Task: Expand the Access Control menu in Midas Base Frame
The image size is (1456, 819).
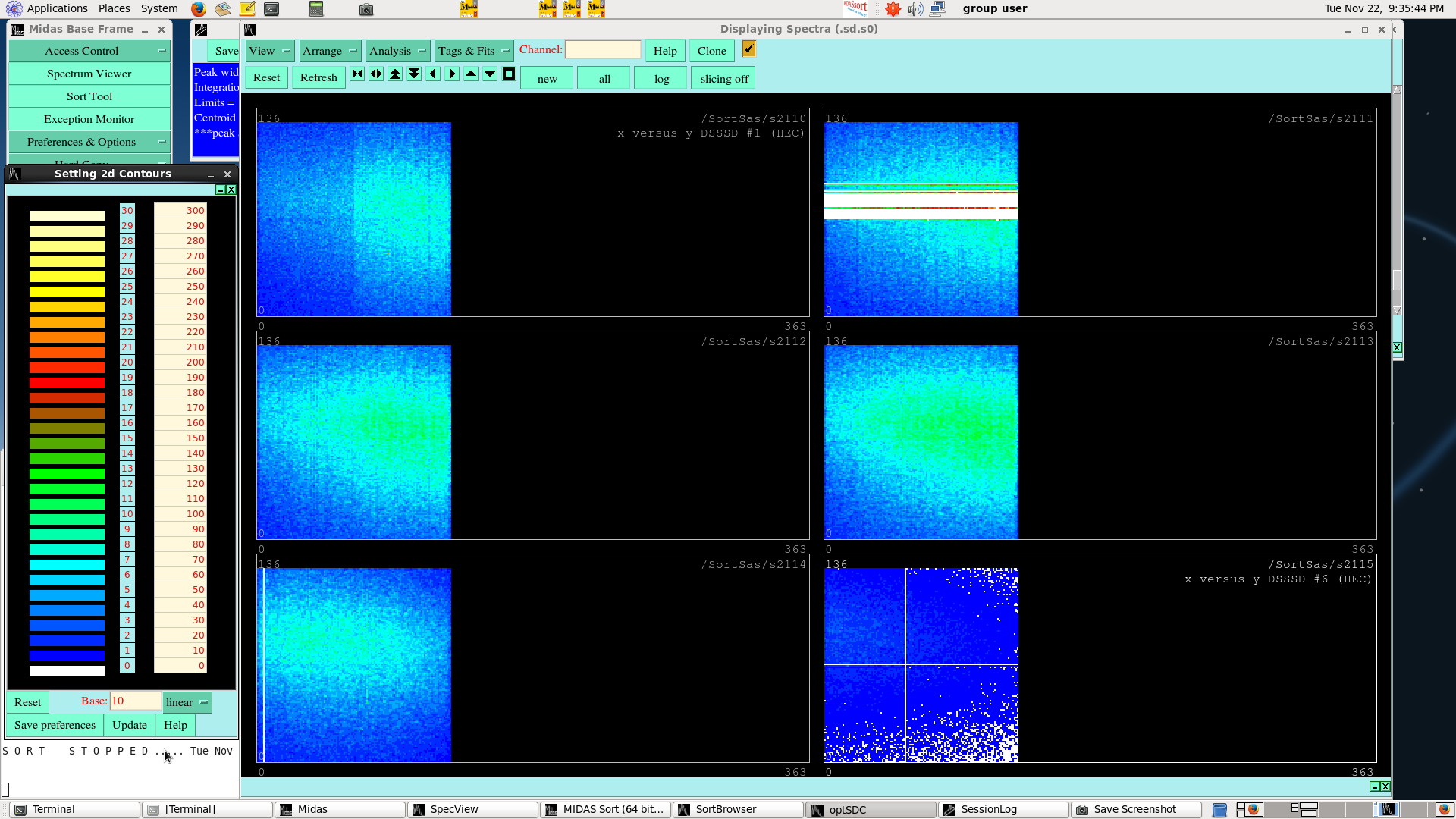Action: 89,51
